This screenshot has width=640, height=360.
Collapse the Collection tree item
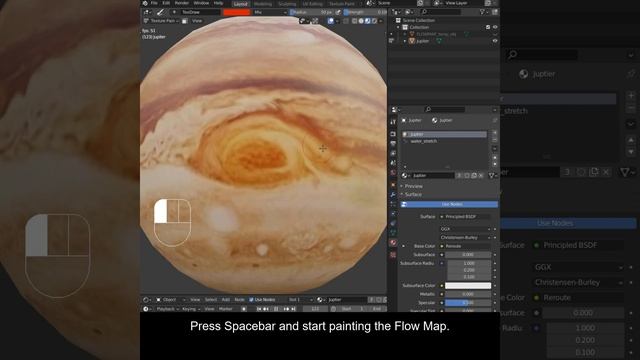click(x=398, y=27)
